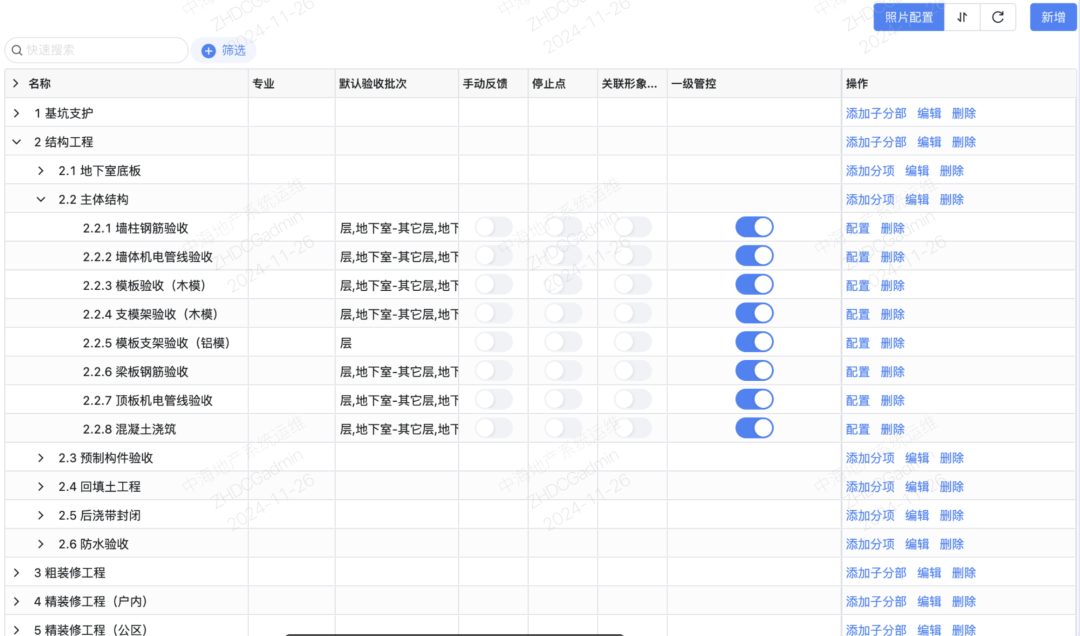The image size is (1080, 636).
Task: Collapse the 2 结构工程 node
Action: (16, 141)
